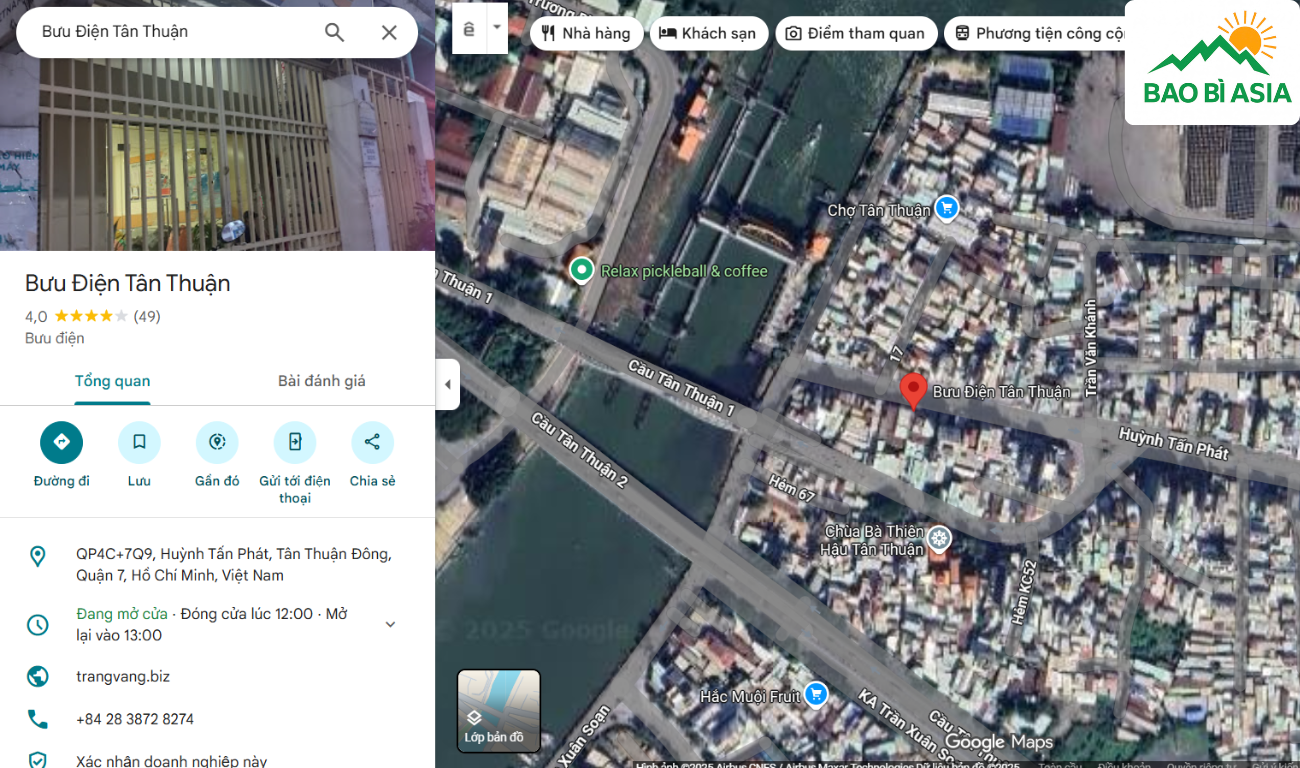Click the Đường đi directions icon
Screen dimensions: 1300x768
pyautogui.click(x=61, y=442)
